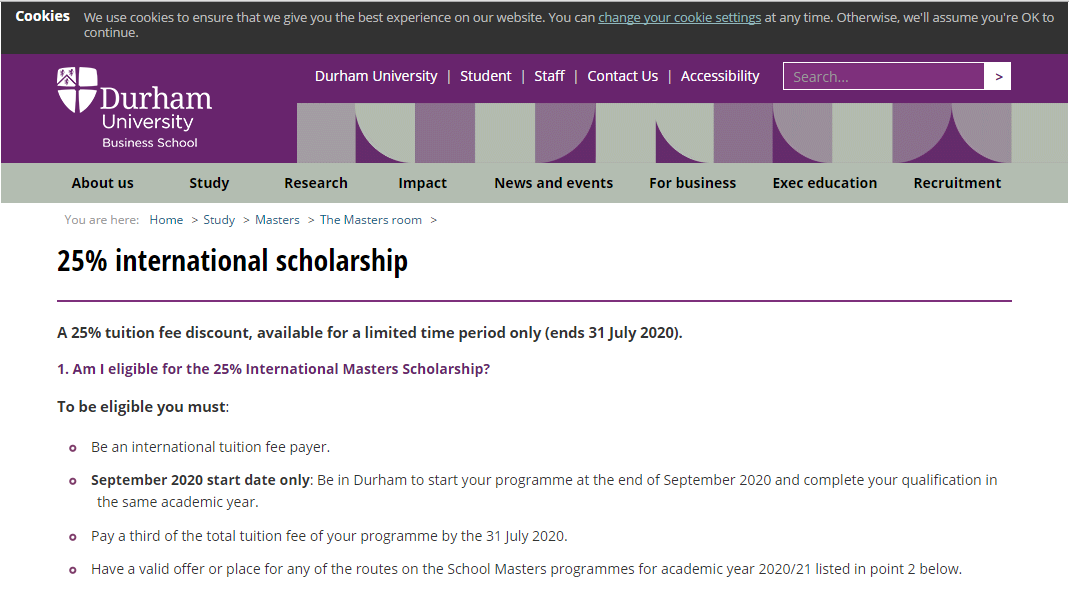The image size is (1069, 591).
Task: Visit the Staff link in header
Action: (549, 76)
